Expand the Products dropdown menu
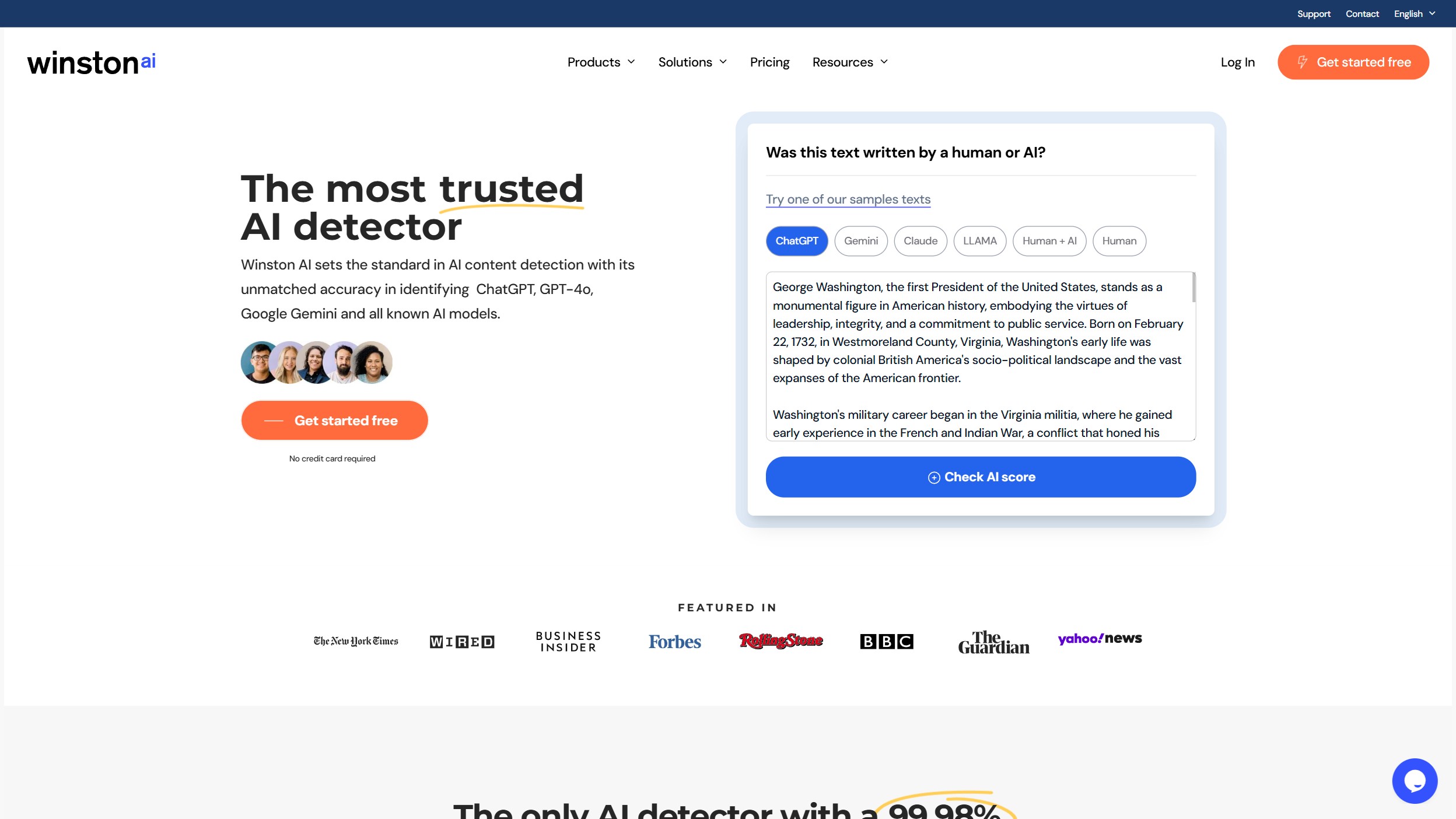The height and width of the screenshot is (819, 1456). point(601,62)
